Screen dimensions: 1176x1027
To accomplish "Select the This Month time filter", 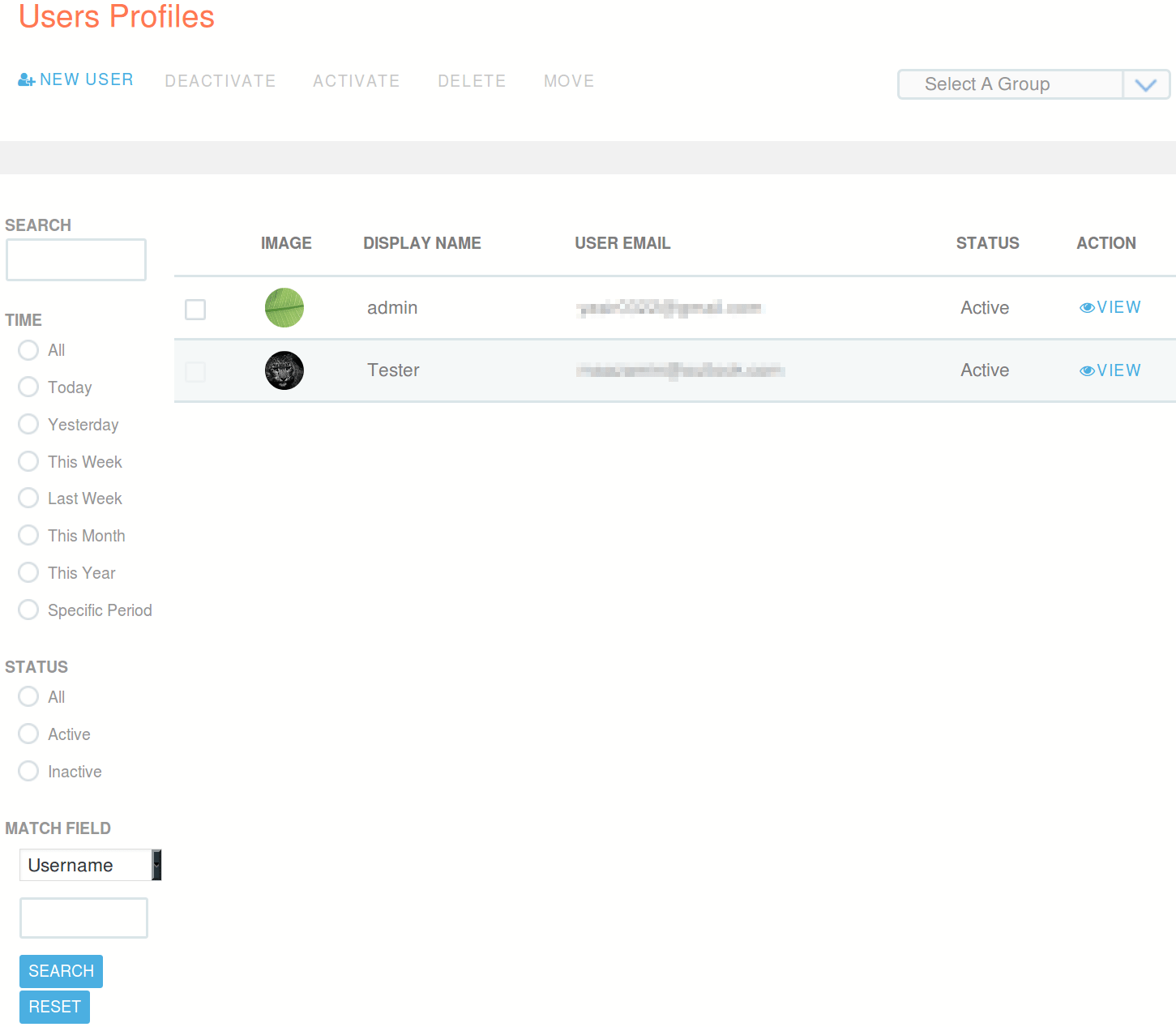I will [28, 535].
